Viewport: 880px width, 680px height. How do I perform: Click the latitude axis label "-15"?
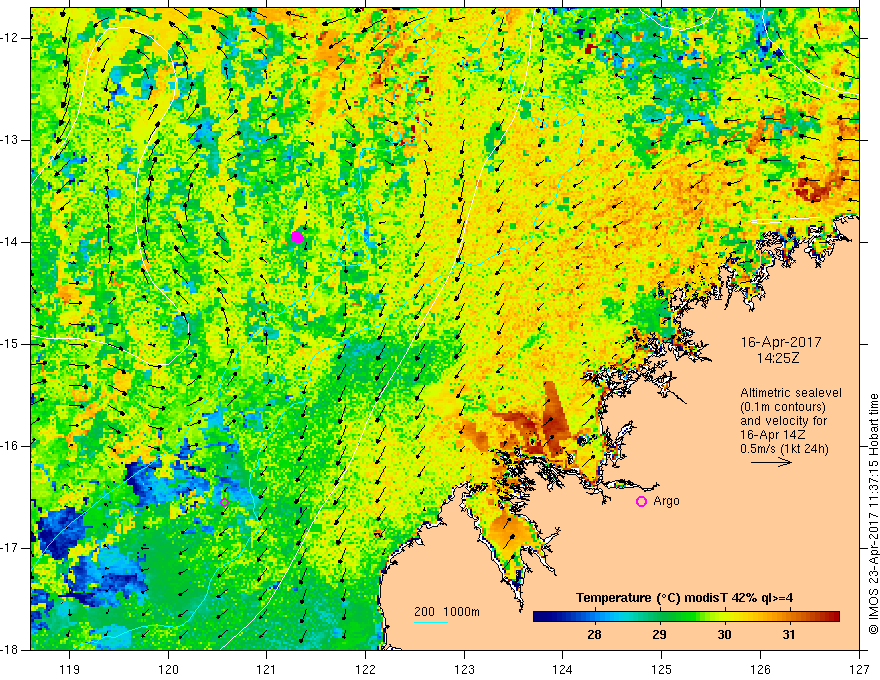[11, 344]
